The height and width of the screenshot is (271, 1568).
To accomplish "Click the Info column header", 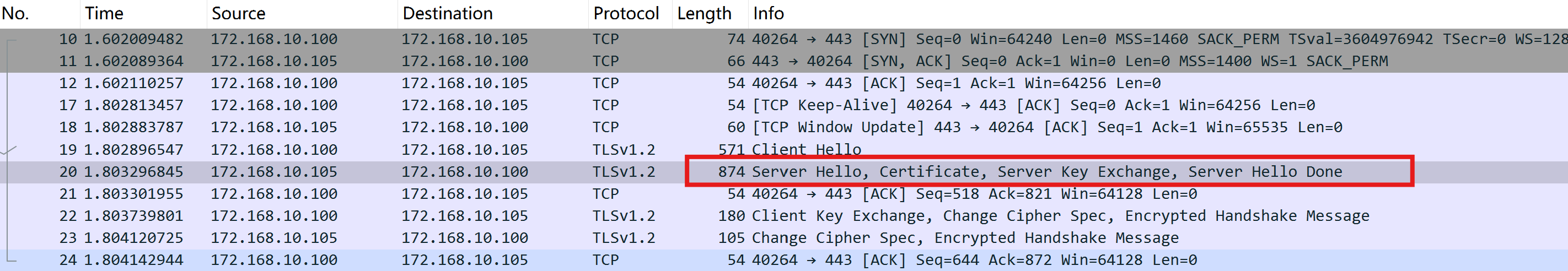I will coord(768,13).
